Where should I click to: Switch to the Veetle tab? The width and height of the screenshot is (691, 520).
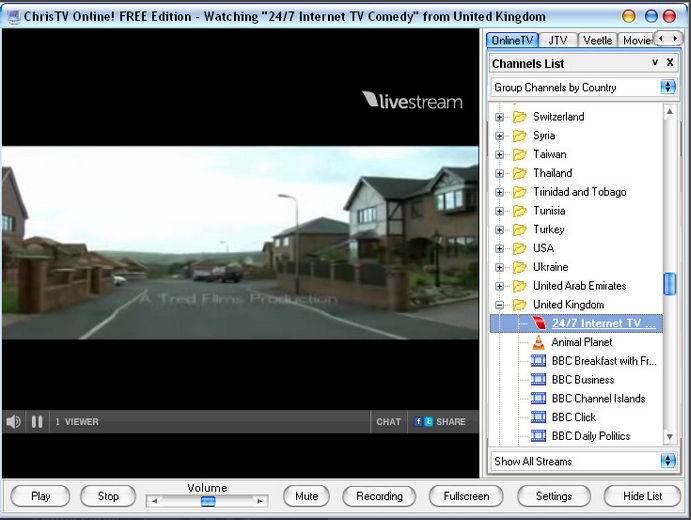tap(598, 41)
